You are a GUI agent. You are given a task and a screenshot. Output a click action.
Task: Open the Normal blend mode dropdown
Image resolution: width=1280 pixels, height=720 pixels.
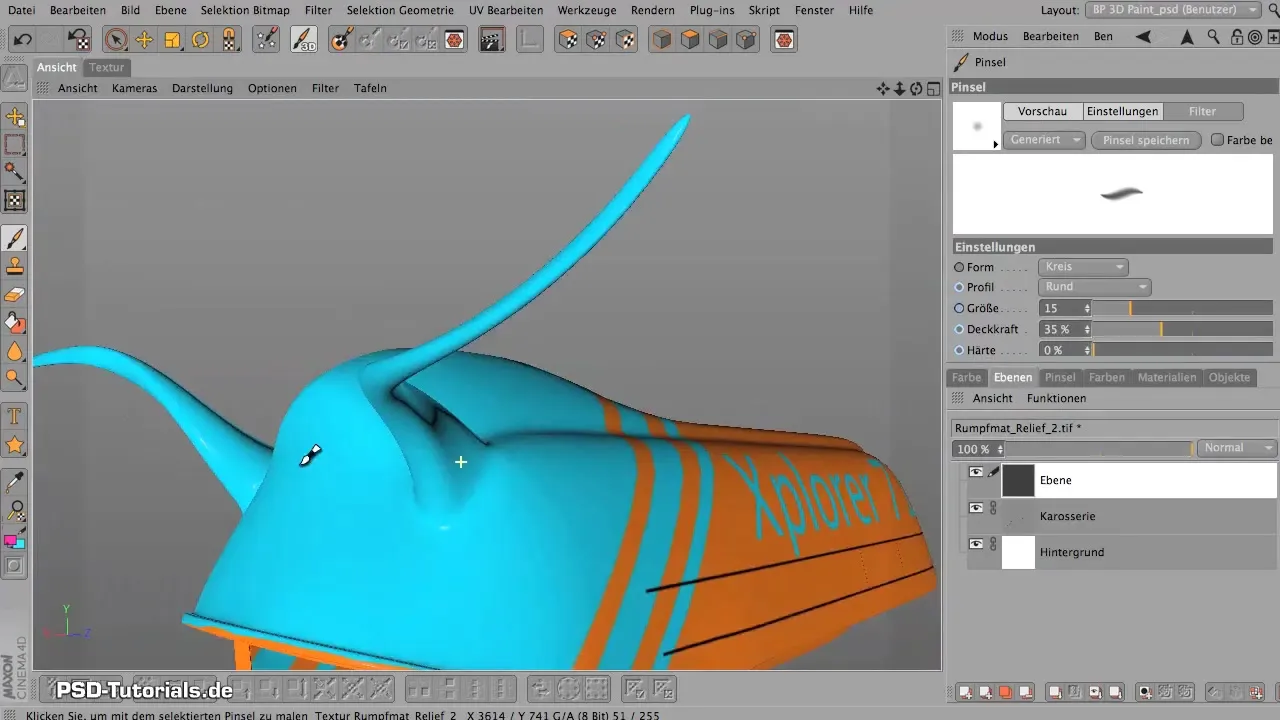[1237, 448]
